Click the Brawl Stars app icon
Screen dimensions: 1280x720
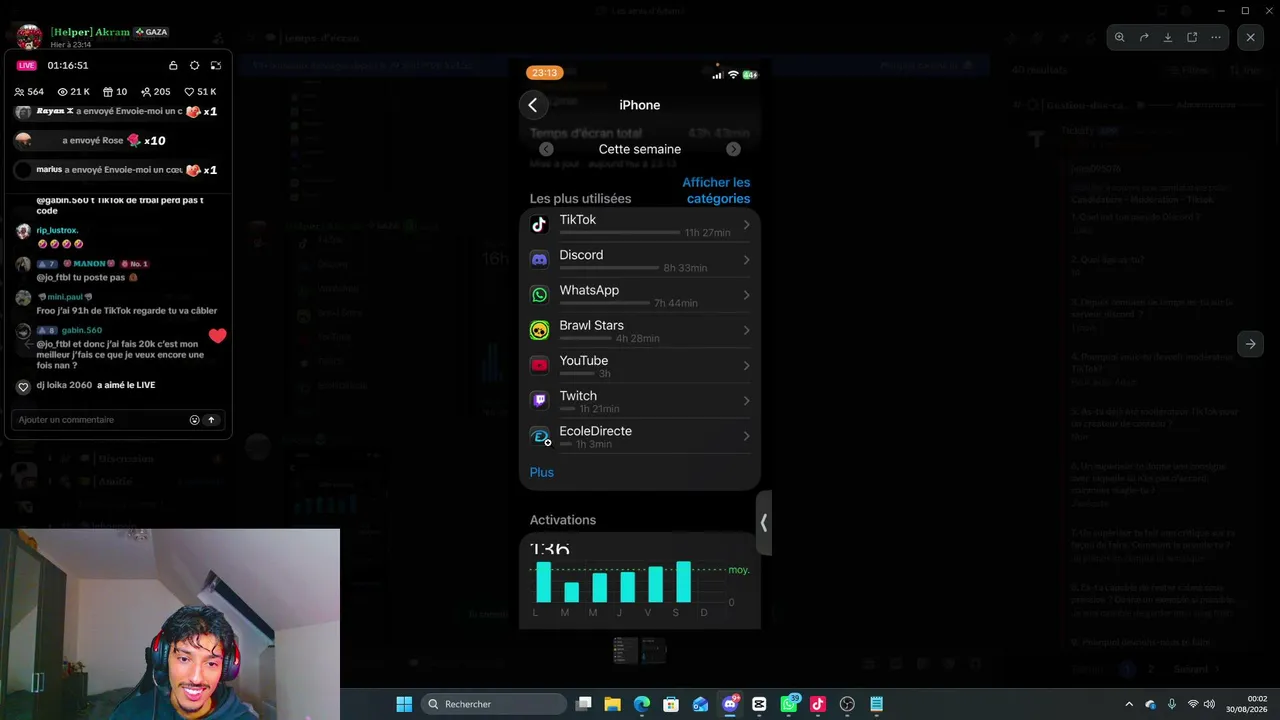pyautogui.click(x=539, y=330)
